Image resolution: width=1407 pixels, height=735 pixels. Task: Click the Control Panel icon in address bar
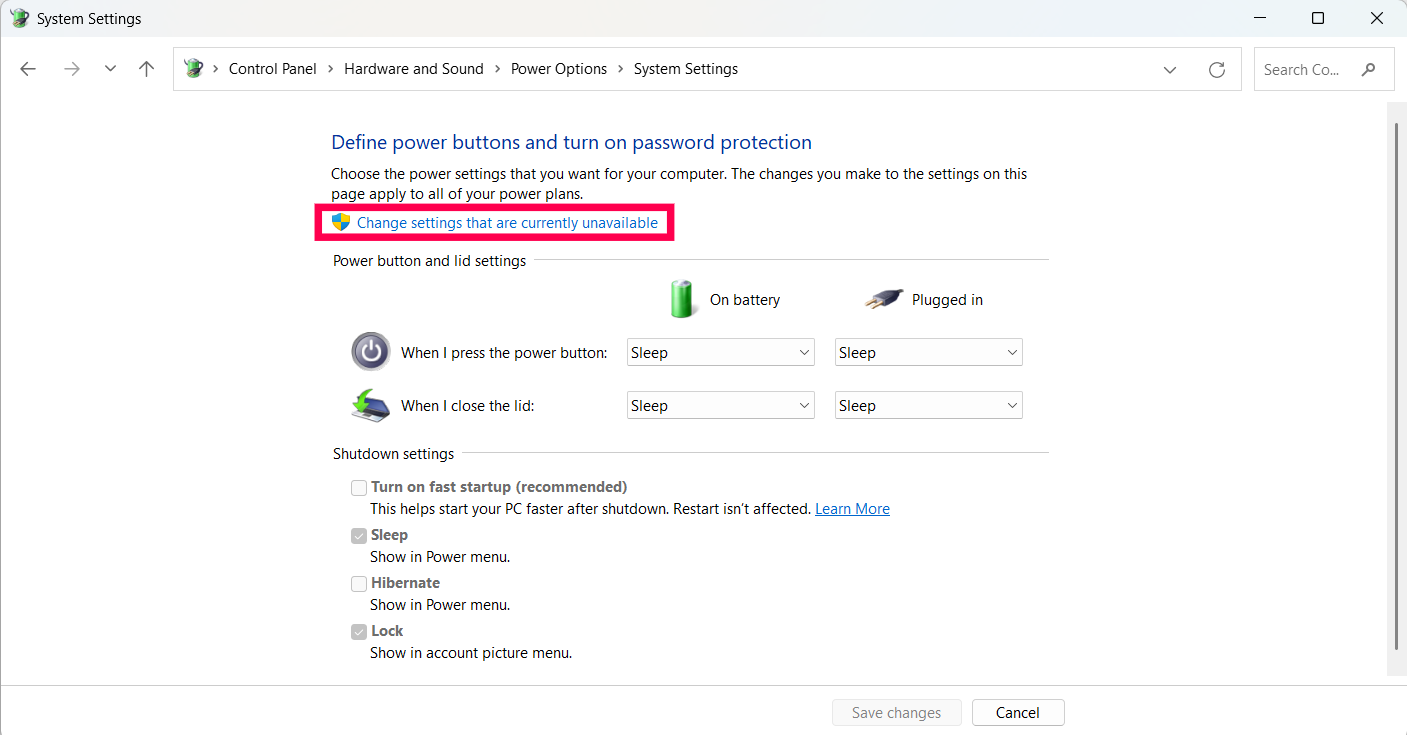pos(194,69)
